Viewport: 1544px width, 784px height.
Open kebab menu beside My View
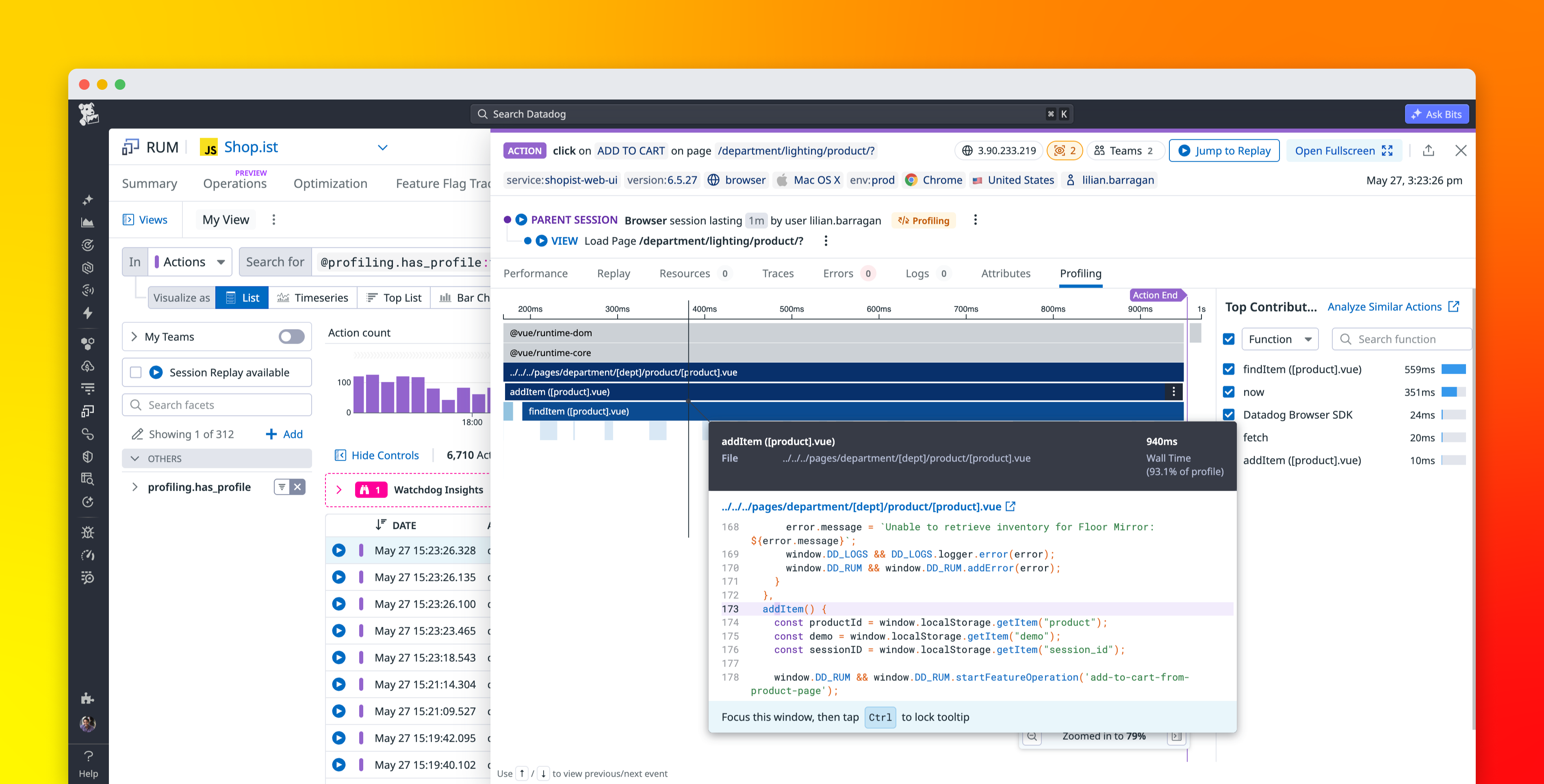[x=274, y=219]
